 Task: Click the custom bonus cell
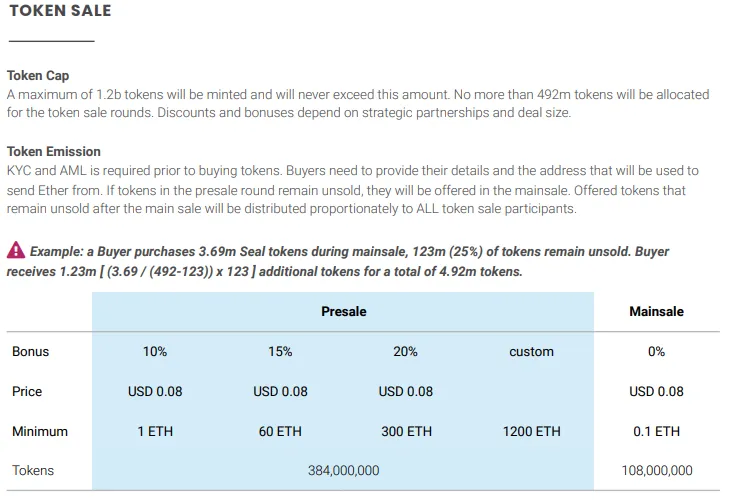(531, 352)
